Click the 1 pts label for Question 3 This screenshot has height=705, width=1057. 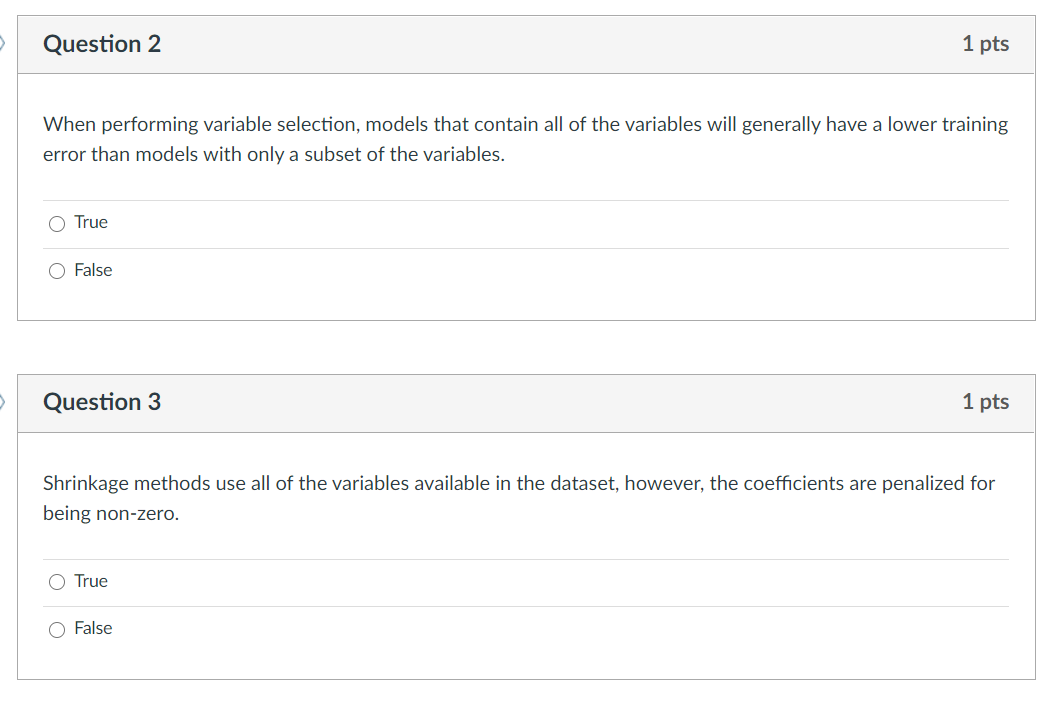[986, 402]
